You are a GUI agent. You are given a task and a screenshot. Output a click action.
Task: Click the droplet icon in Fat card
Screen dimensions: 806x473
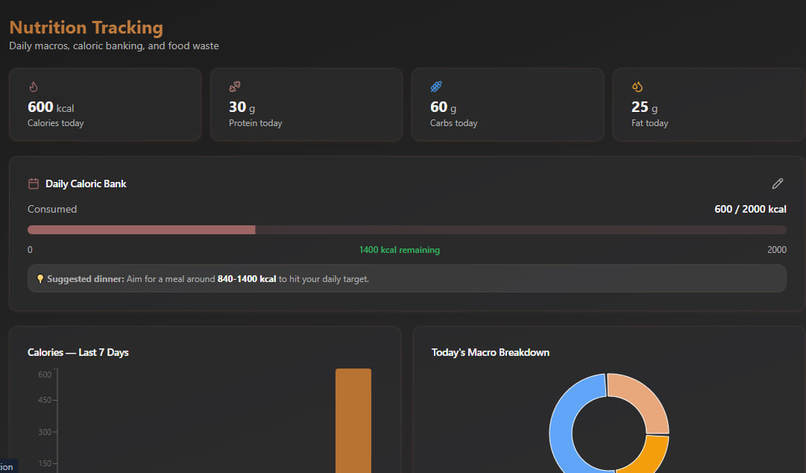637,87
